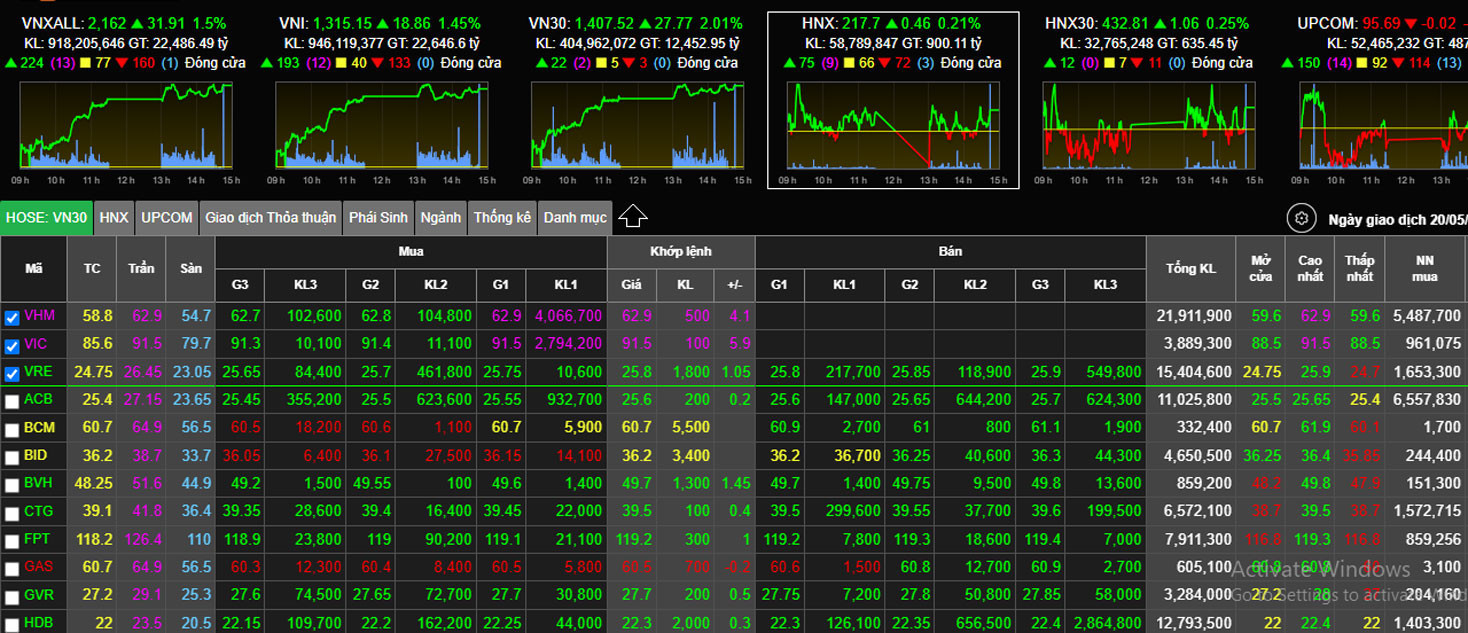Open the Danh mục menu
Image resolution: width=1468 pixels, height=633 pixels.
pyautogui.click(x=575, y=218)
